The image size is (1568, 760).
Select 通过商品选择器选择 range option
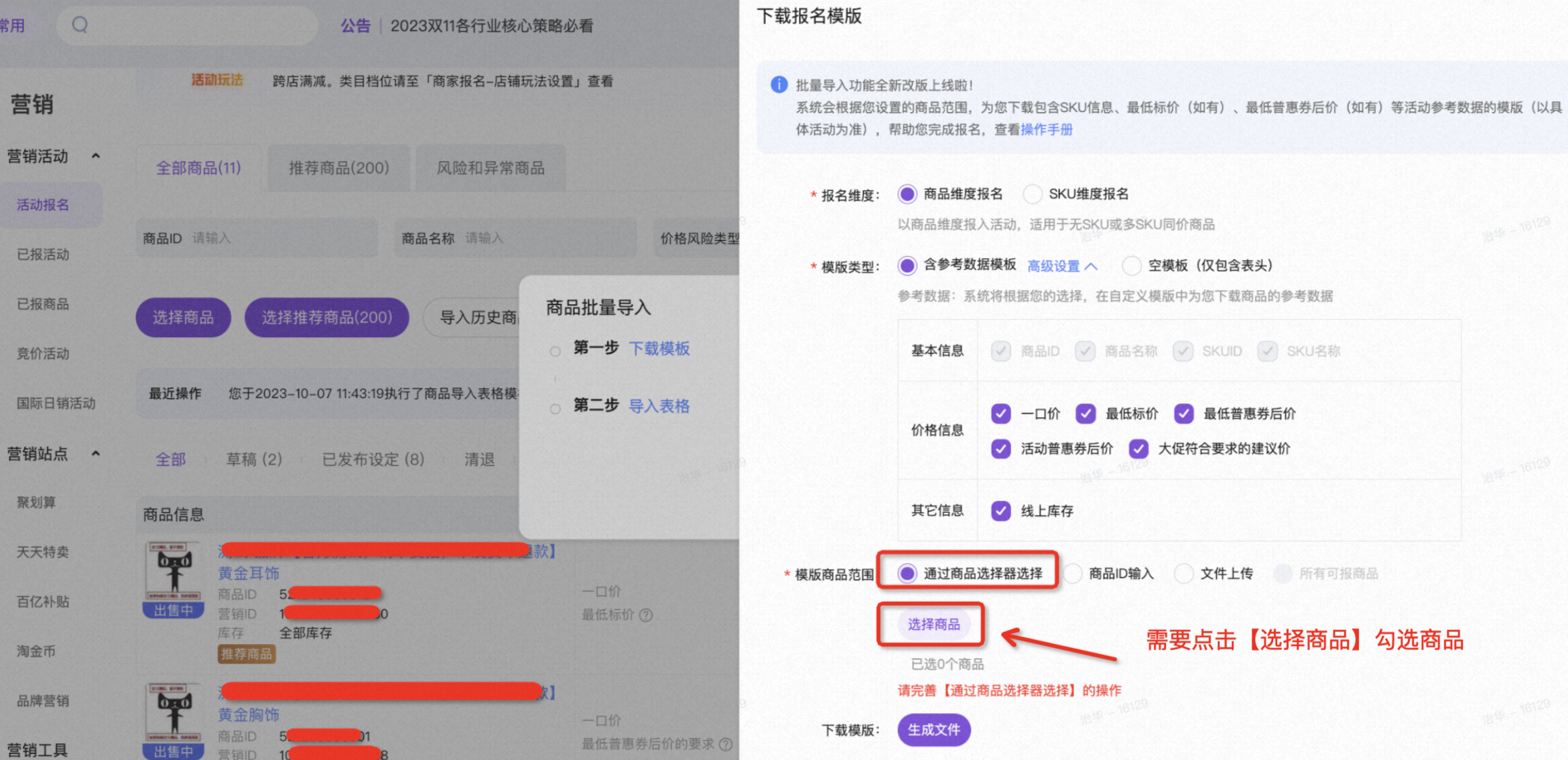(x=907, y=573)
